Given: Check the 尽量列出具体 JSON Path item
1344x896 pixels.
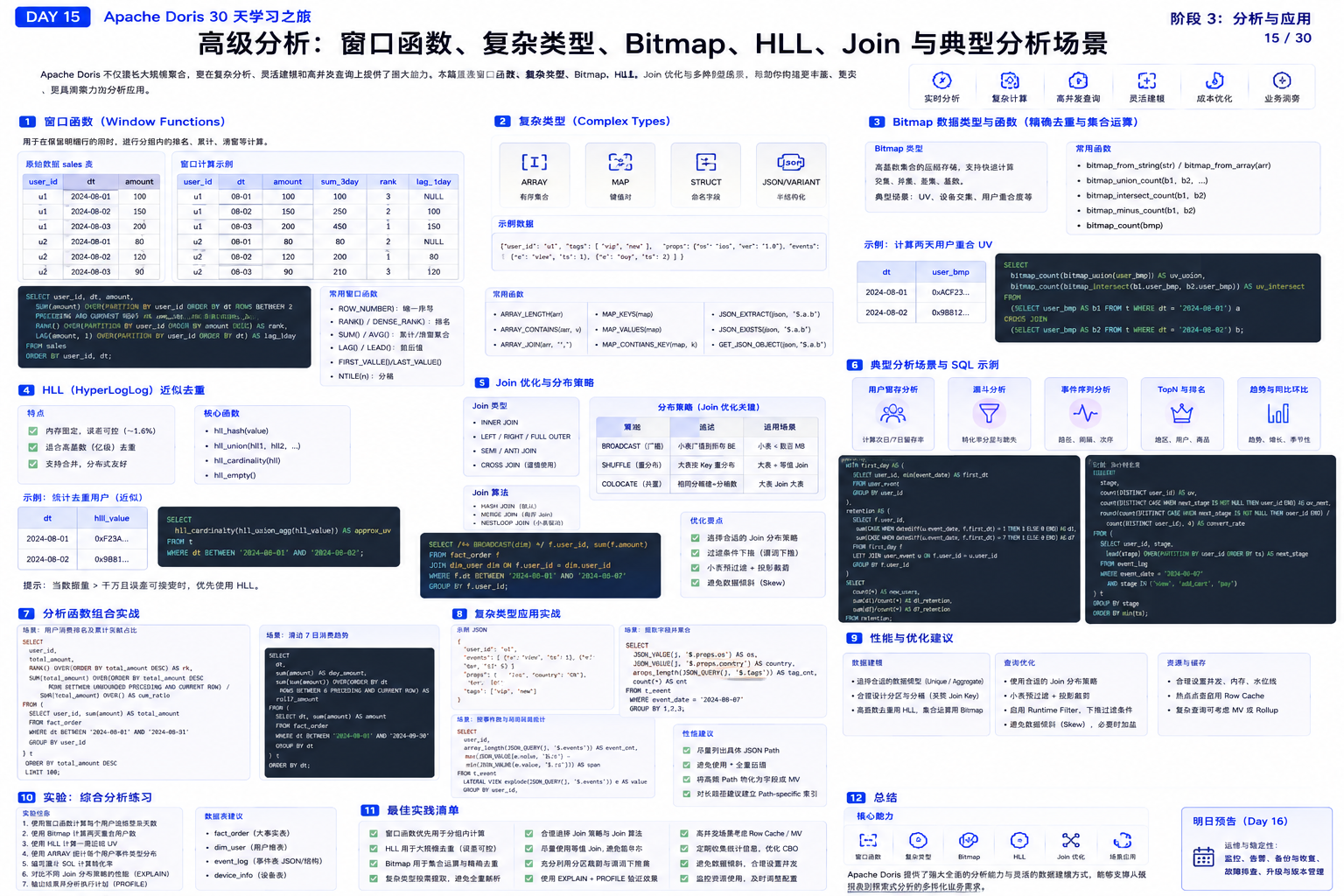Looking at the screenshot, I should click(688, 751).
